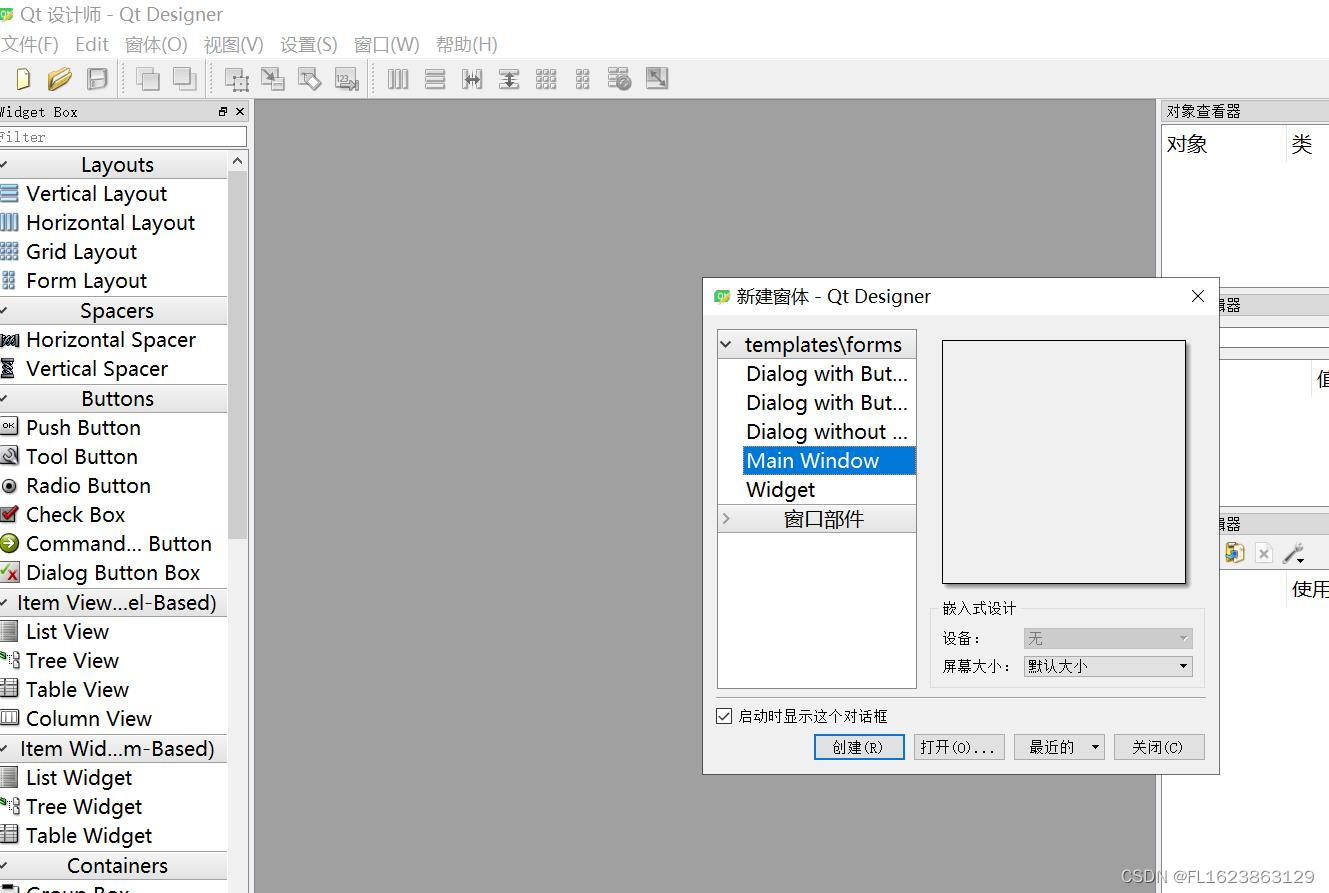
Task: Open the Edit menu
Action: (x=92, y=45)
